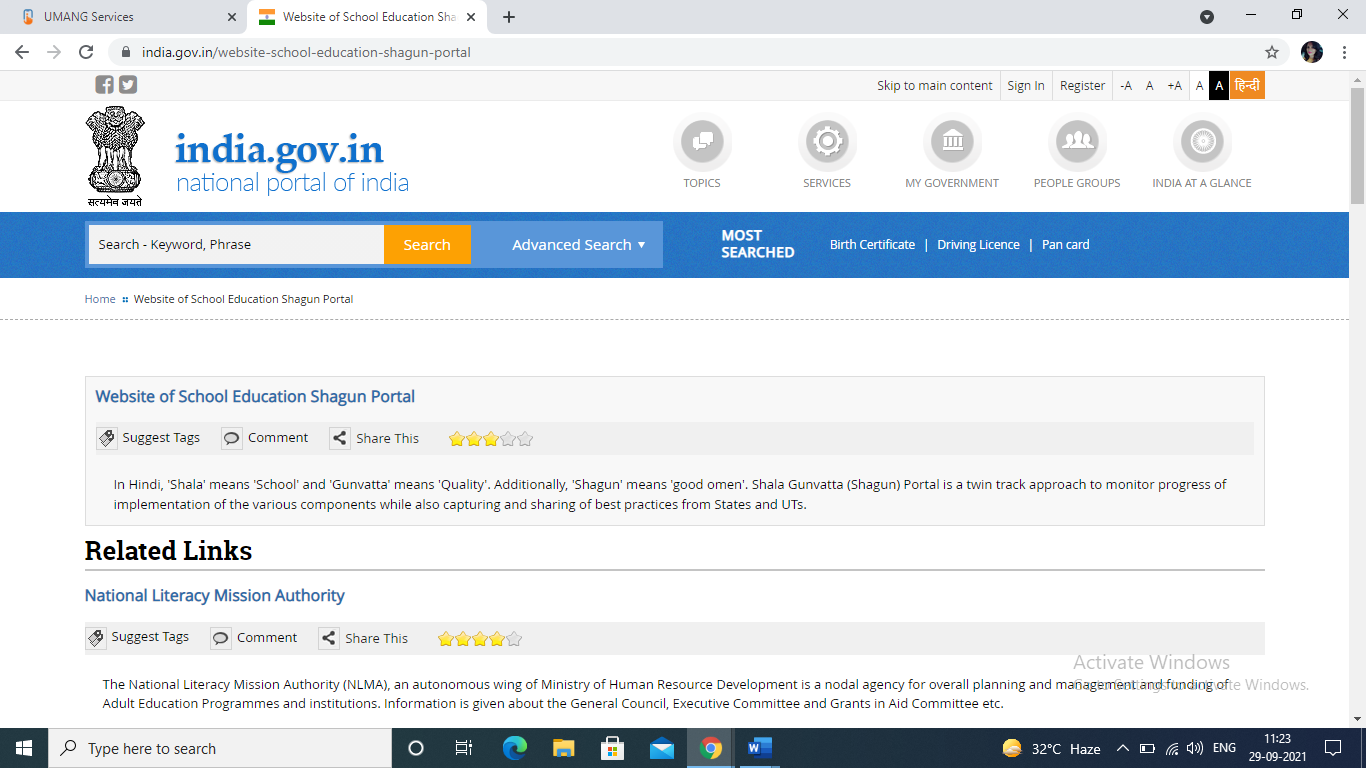The height and width of the screenshot is (768, 1366).
Task: Click Suggest Tags tag icon under Shagun Portal
Action: click(x=107, y=437)
